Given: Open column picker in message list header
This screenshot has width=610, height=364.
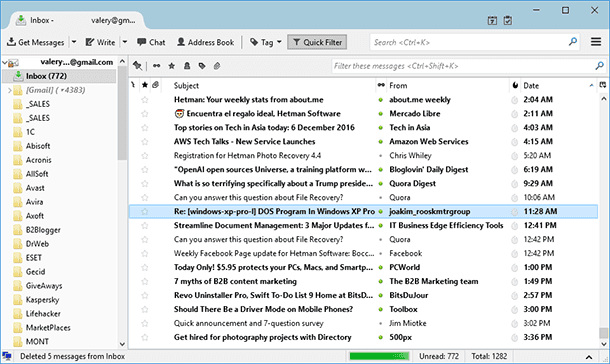Looking at the screenshot, I should click(x=603, y=85).
